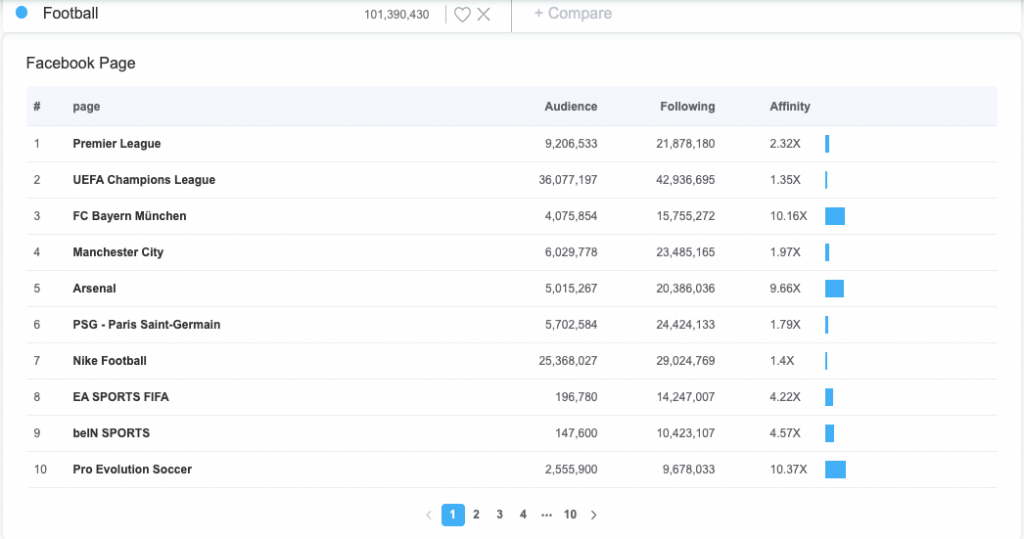
Task: Open the Arsenal page row
Action: [511, 288]
